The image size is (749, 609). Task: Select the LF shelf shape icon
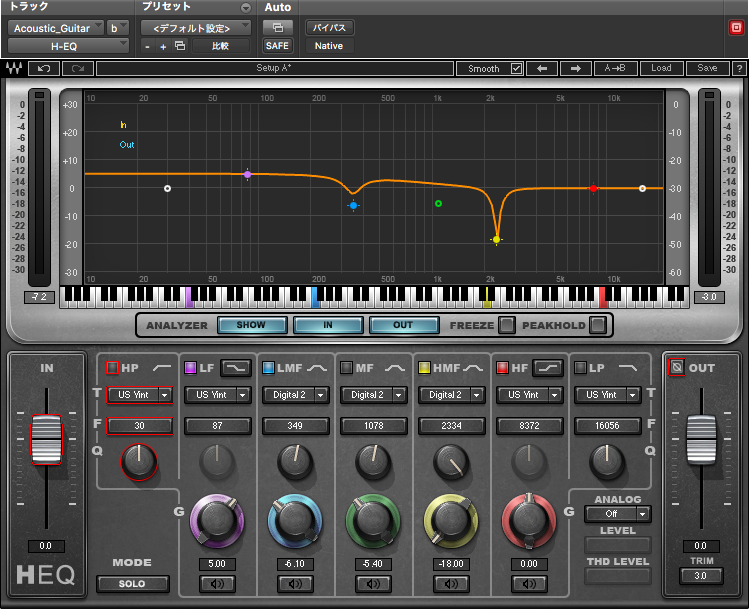pyautogui.click(x=236, y=368)
